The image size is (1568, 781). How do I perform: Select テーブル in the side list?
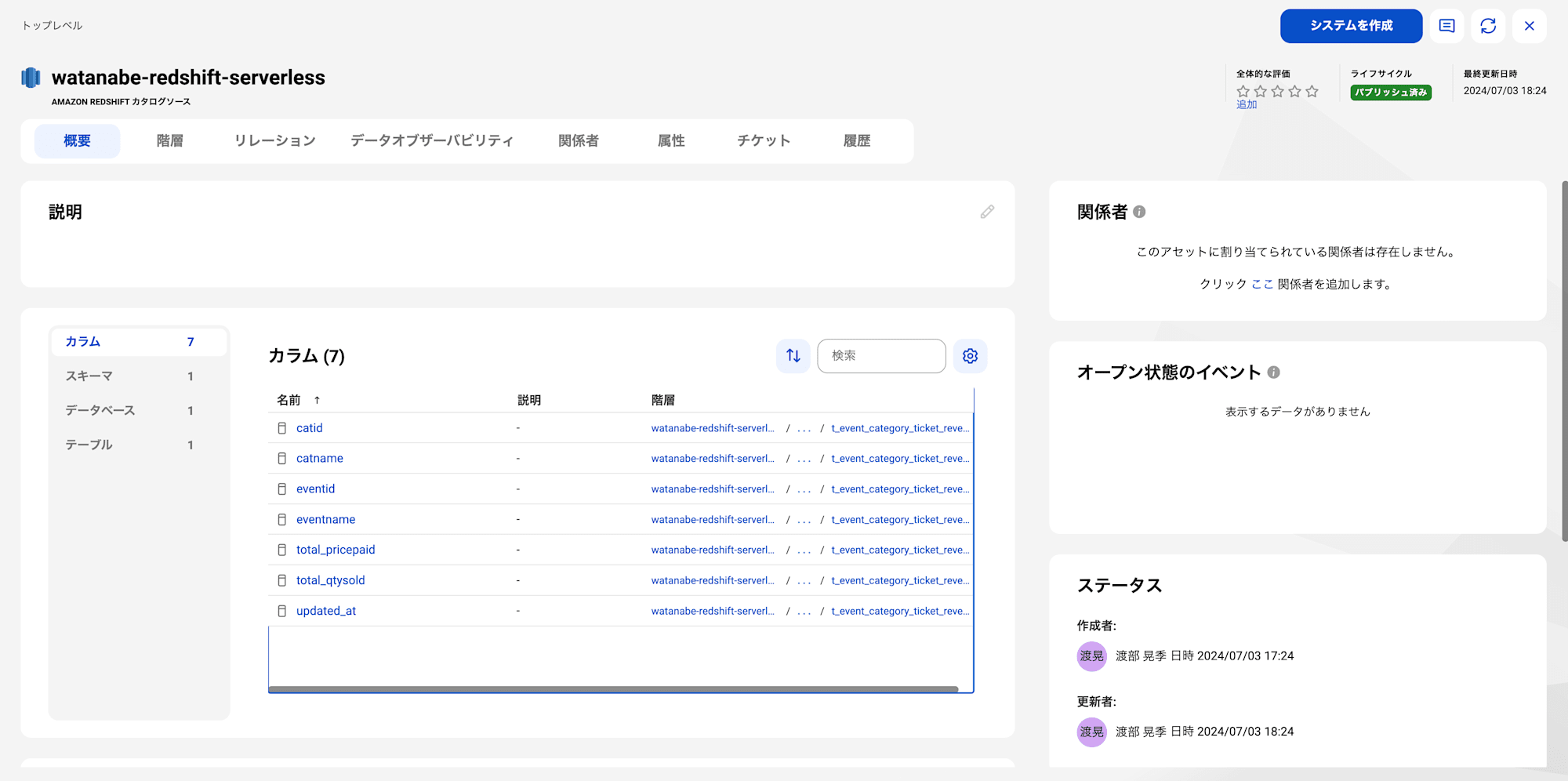click(139, 445)
